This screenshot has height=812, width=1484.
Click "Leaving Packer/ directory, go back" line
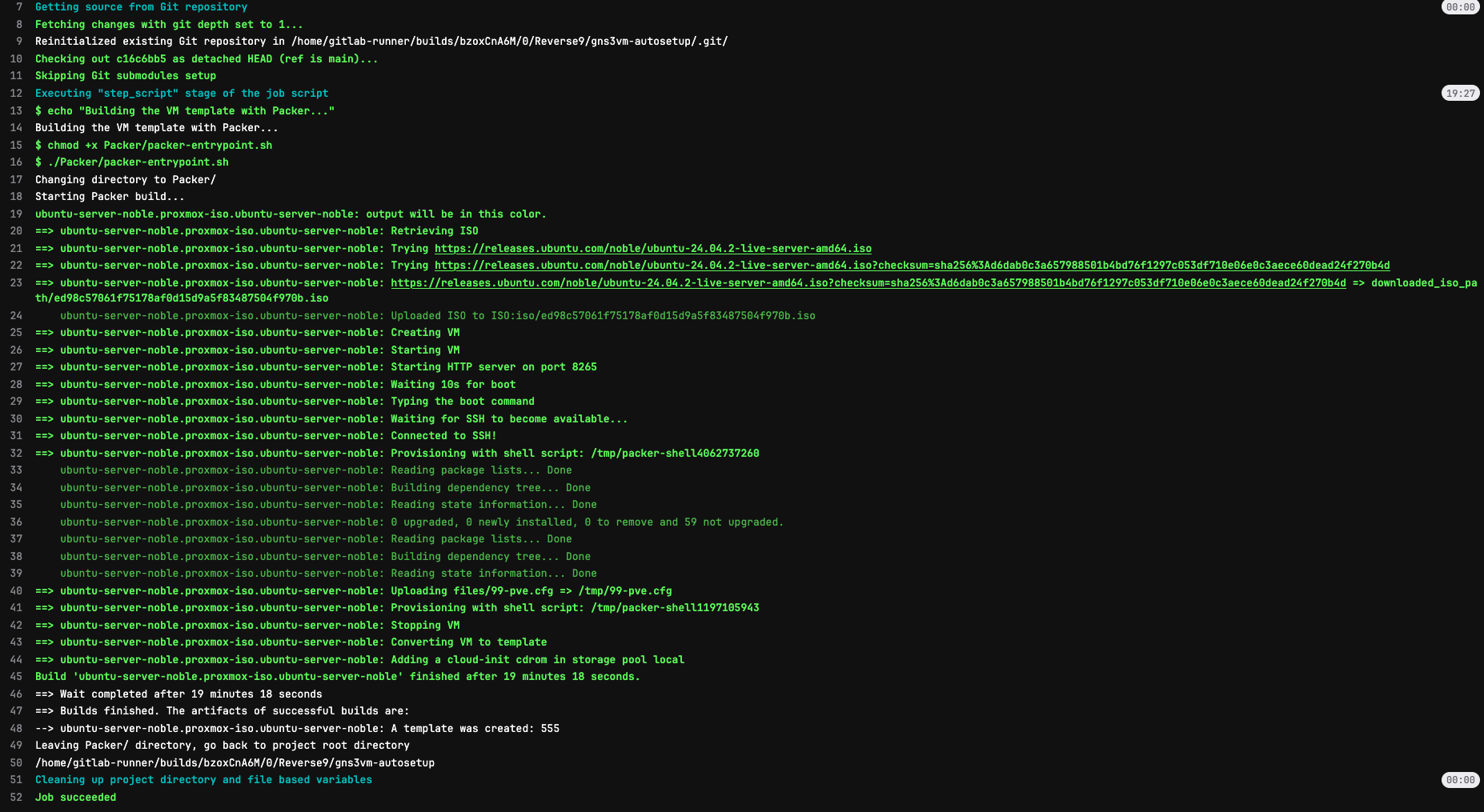tap(223, 746)
